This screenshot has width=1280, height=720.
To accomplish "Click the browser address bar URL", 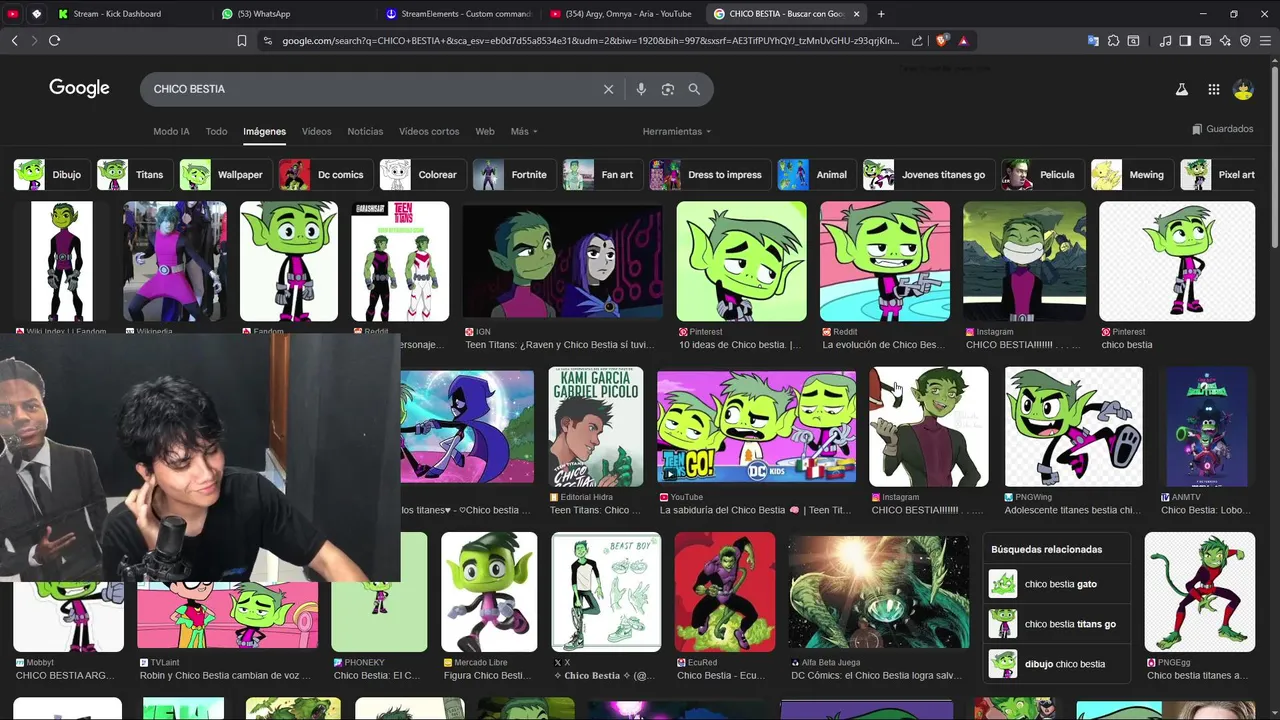I will point(590,41).
